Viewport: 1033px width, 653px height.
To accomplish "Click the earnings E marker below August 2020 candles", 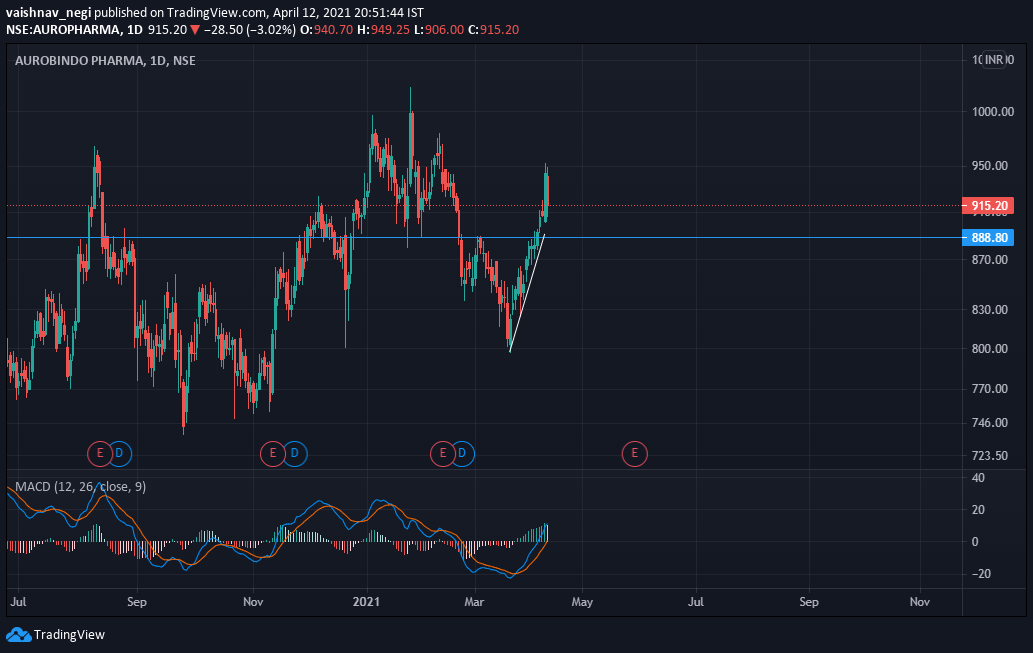I will 100,453.
